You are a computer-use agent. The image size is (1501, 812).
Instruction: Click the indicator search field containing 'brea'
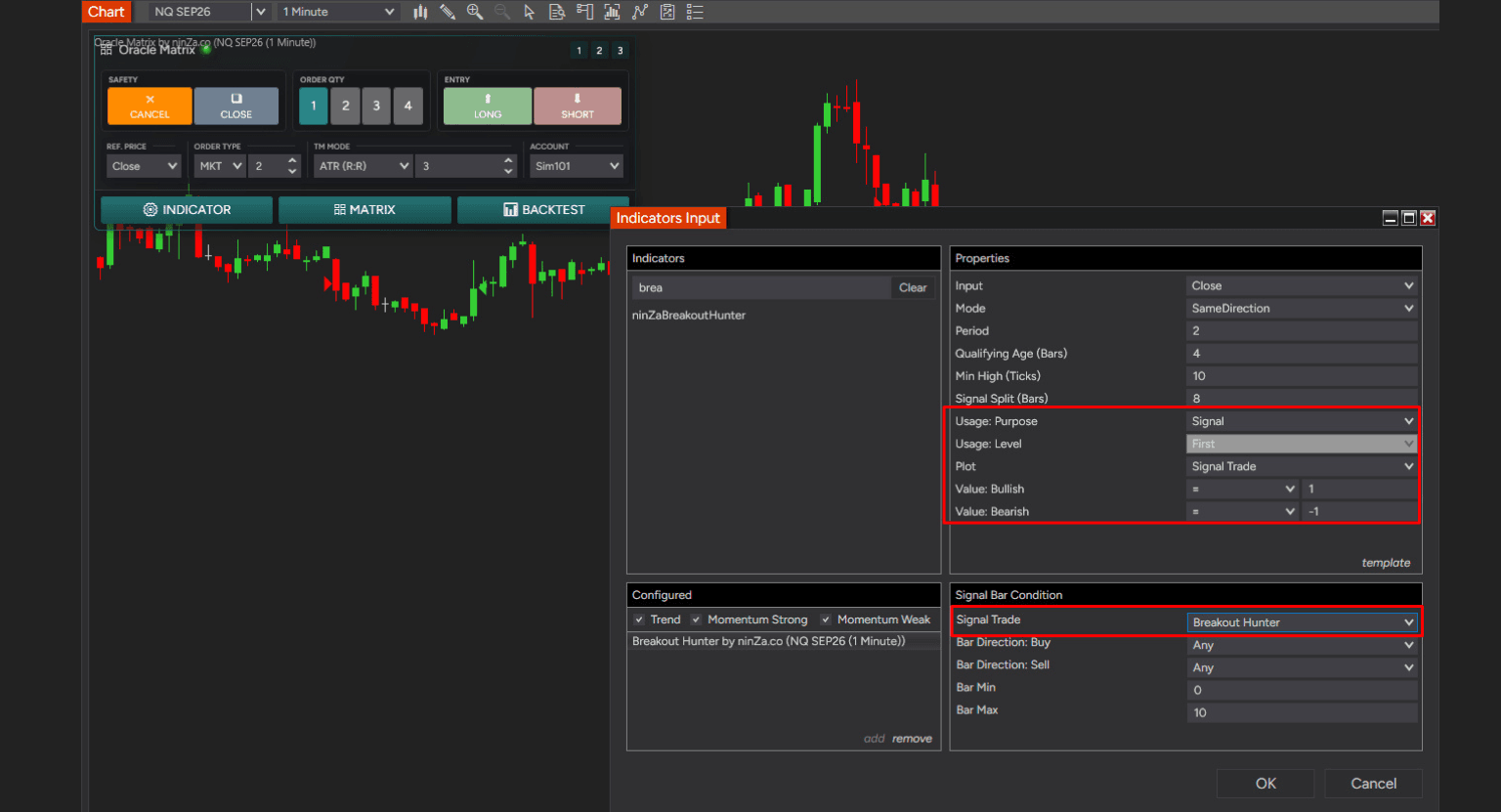pyautogui.click(x=761, y=287)
